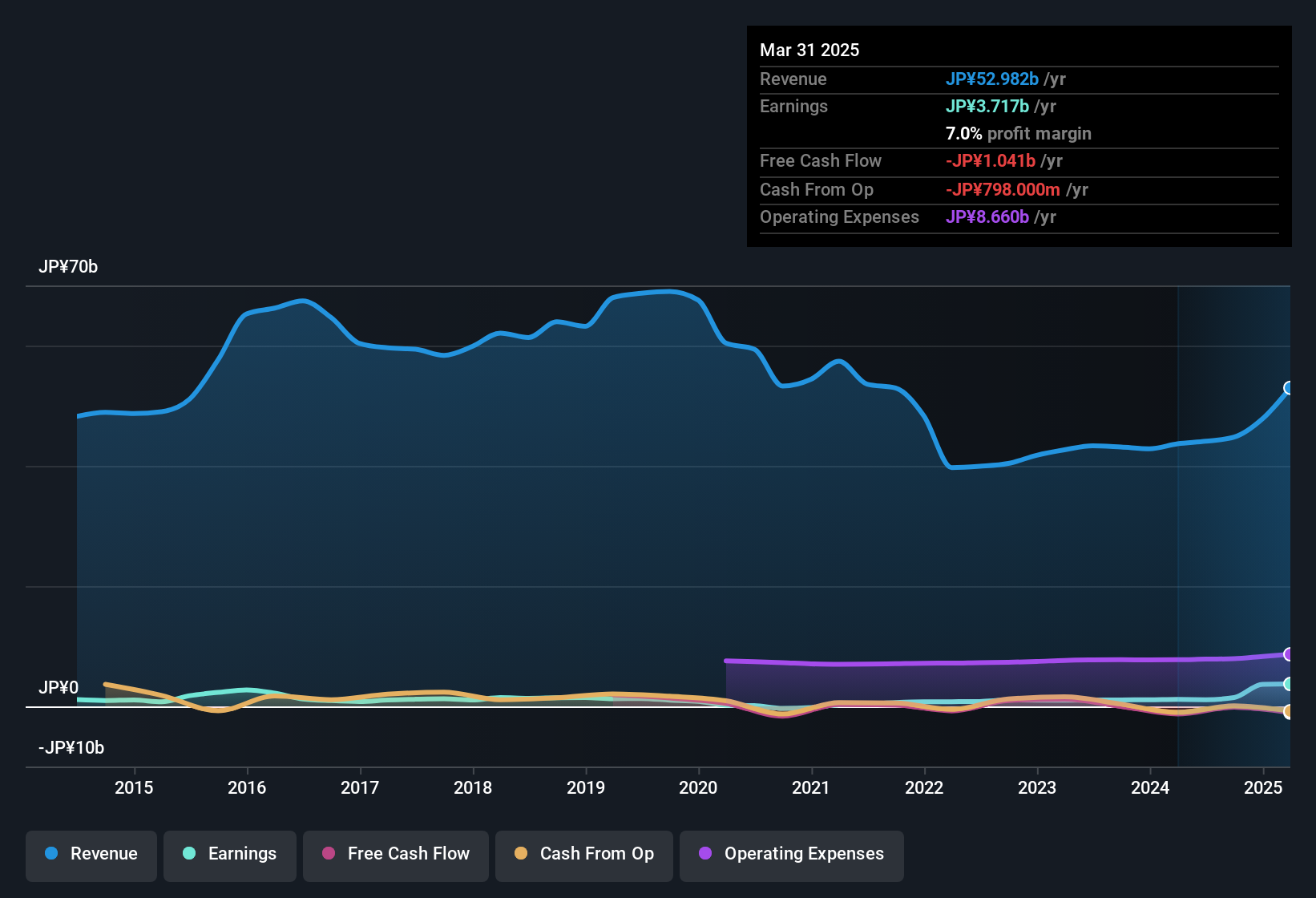The image size is (1316, 898).
Task: Click the blue Revenue legend dot
Action: click(x=51, y=853)
